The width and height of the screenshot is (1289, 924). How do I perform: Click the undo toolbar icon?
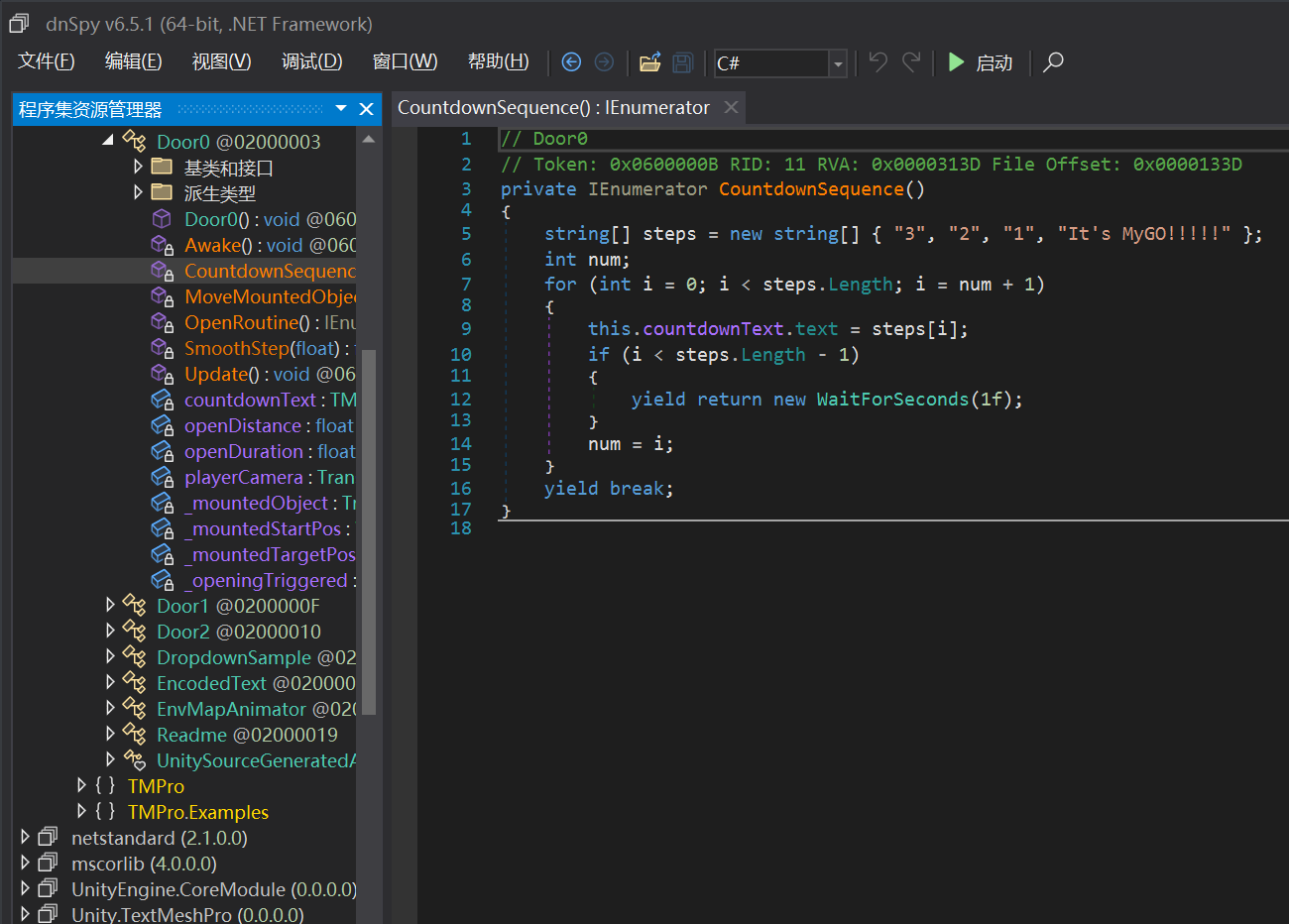point(878,62)
